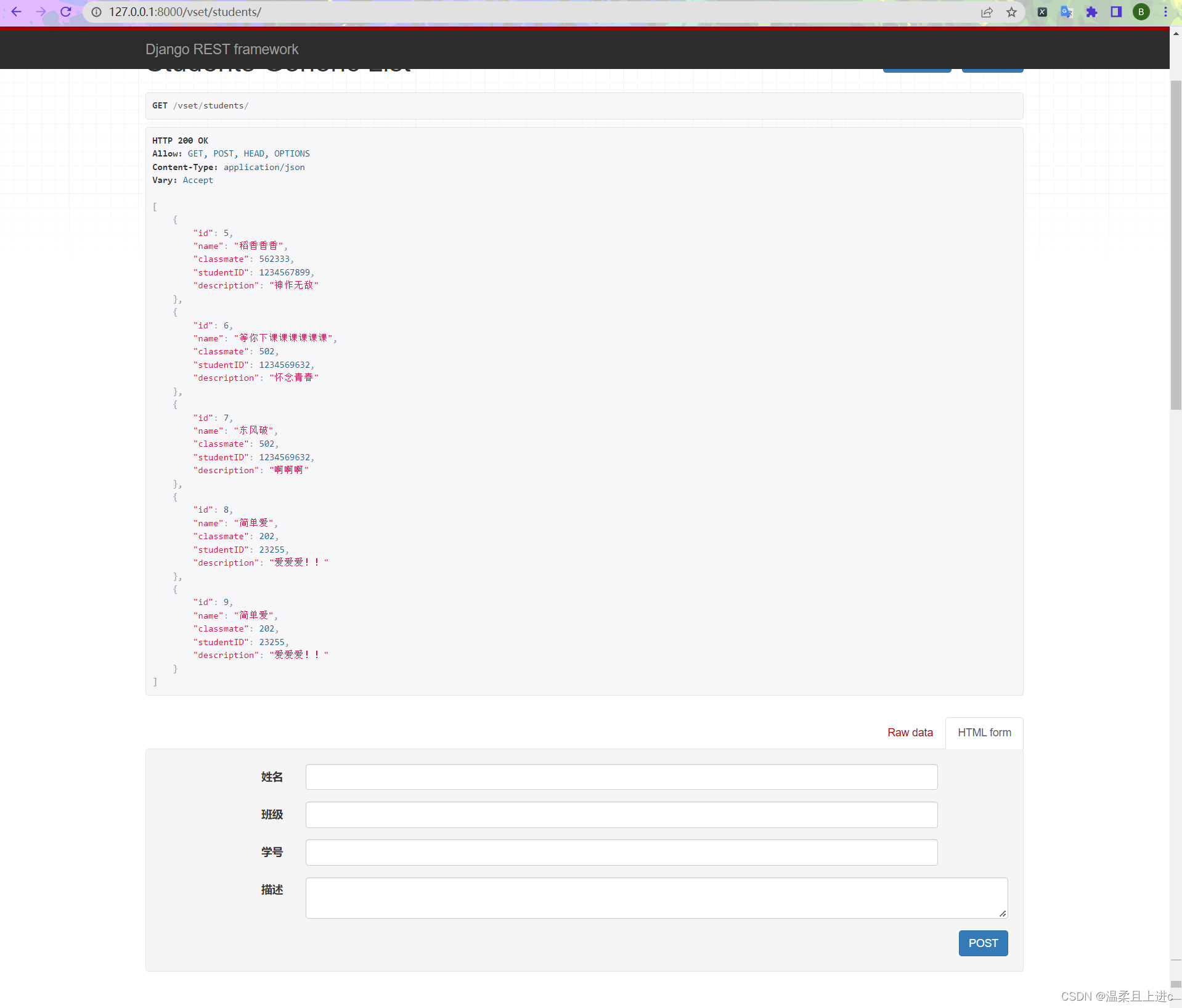1182x1008 pixels.
Task: Open the extensions puzzle icon
Action: coord(1091,12)
